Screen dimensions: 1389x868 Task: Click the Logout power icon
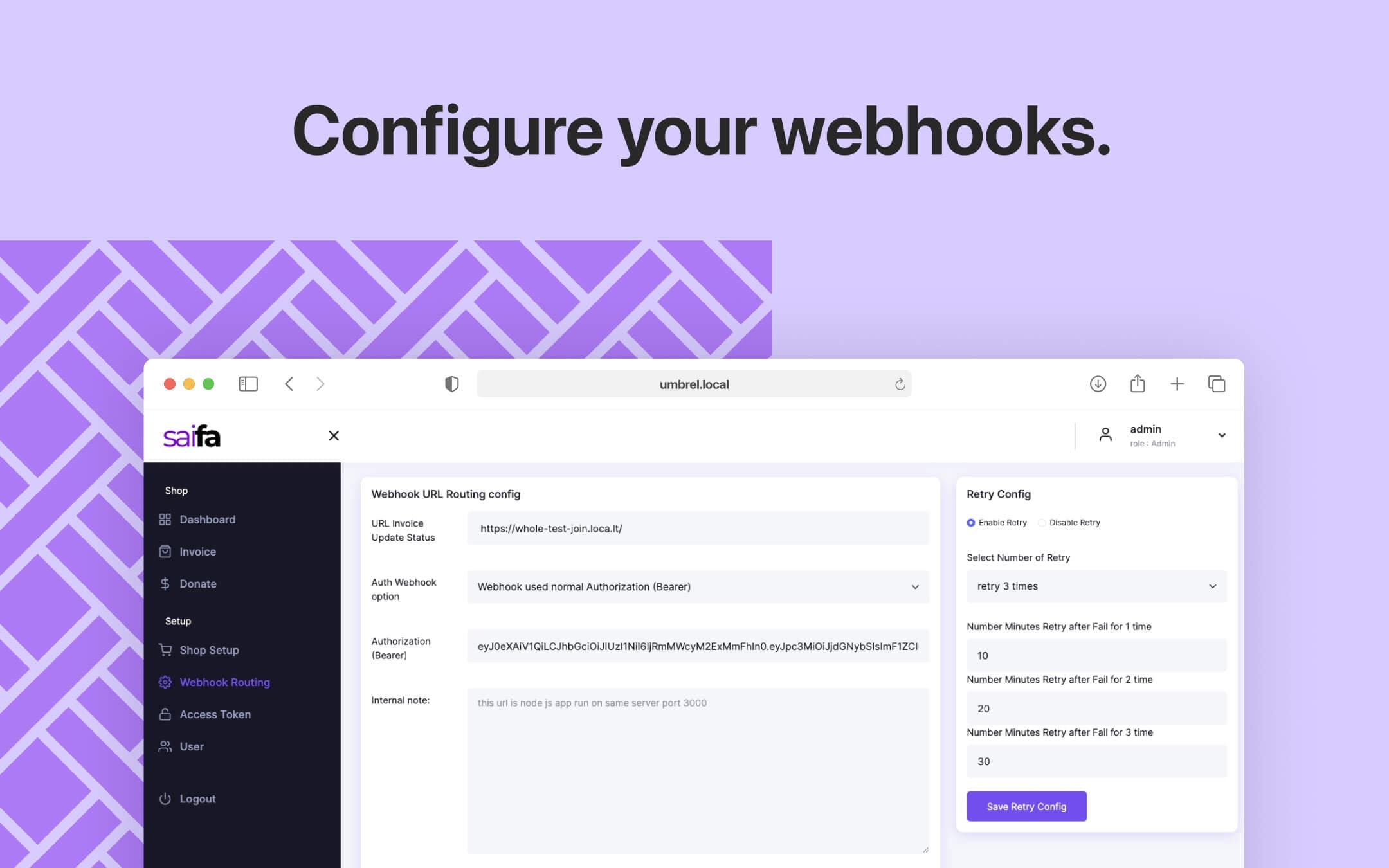(164, 798)
